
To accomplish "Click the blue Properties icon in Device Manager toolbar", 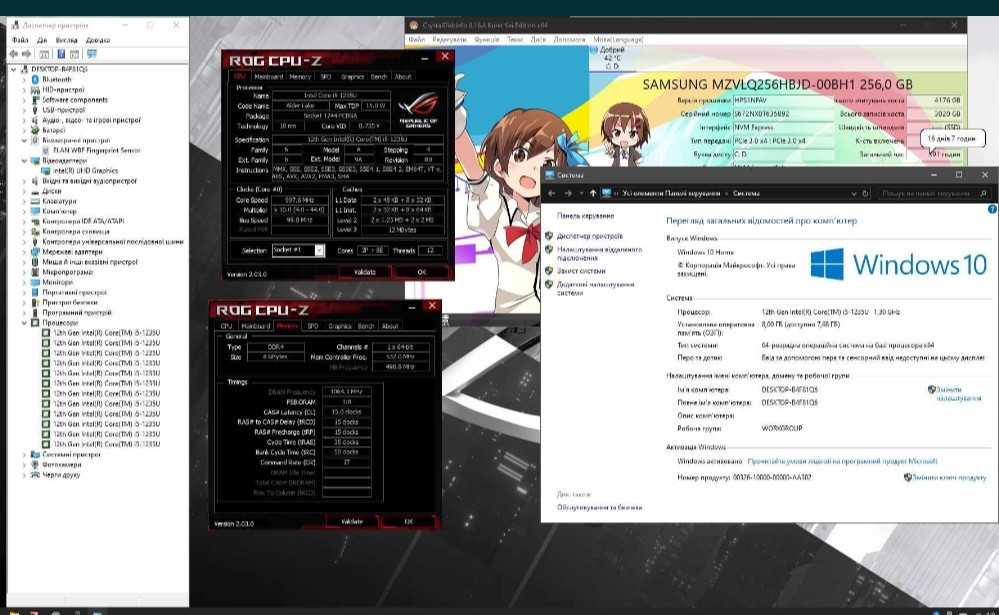I will (60, 53).
